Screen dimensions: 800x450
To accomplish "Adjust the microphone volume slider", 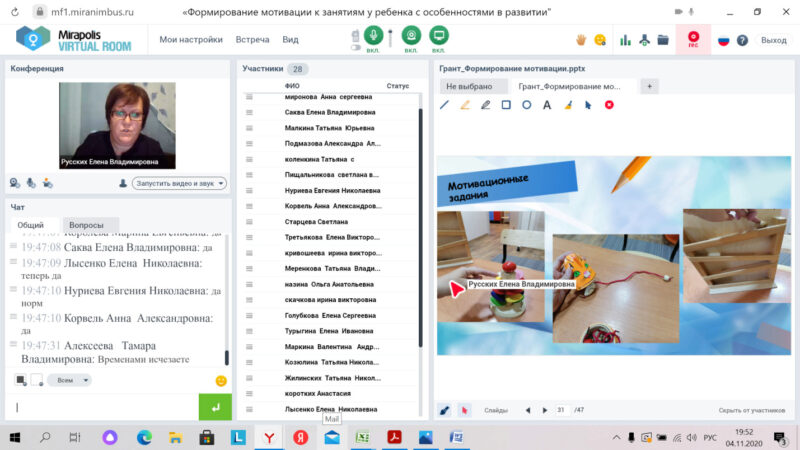I will pos(391,38).
